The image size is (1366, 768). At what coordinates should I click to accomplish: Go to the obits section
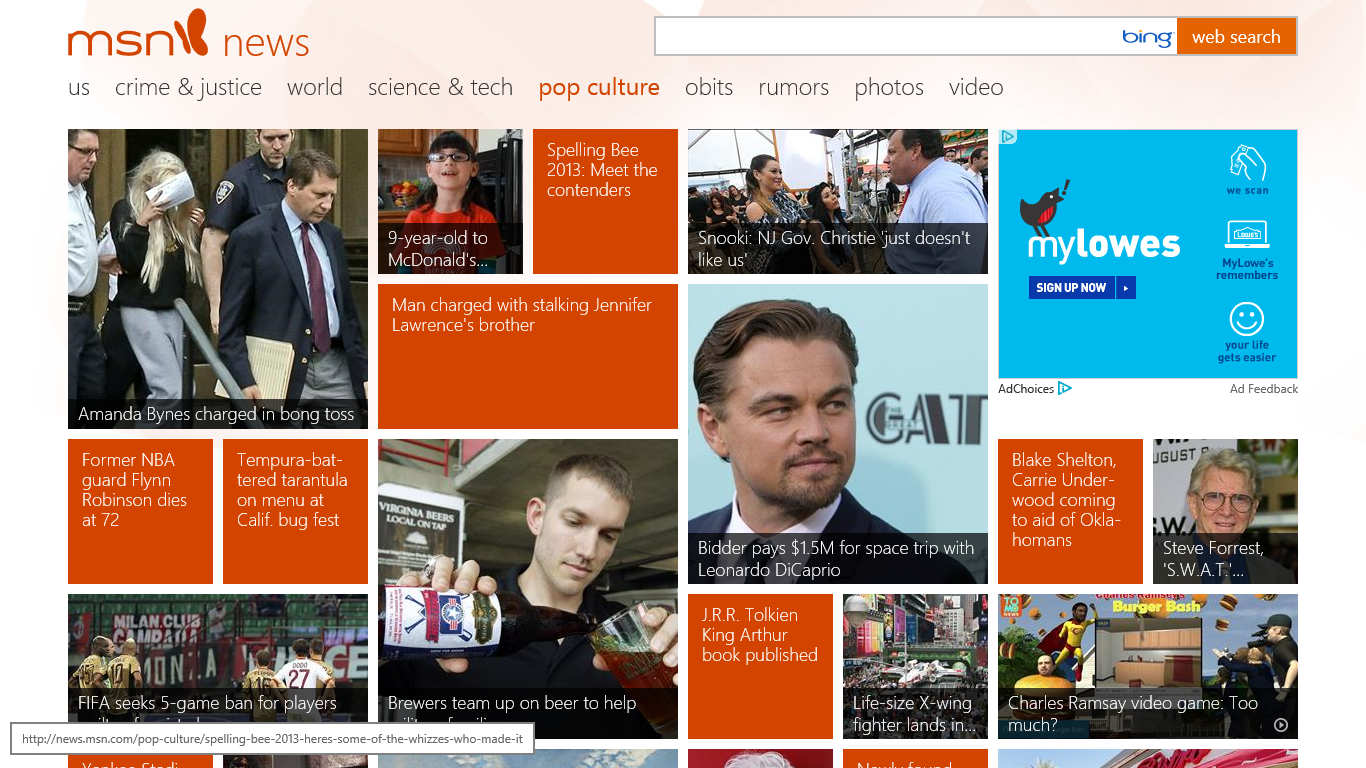coord(708,88)
